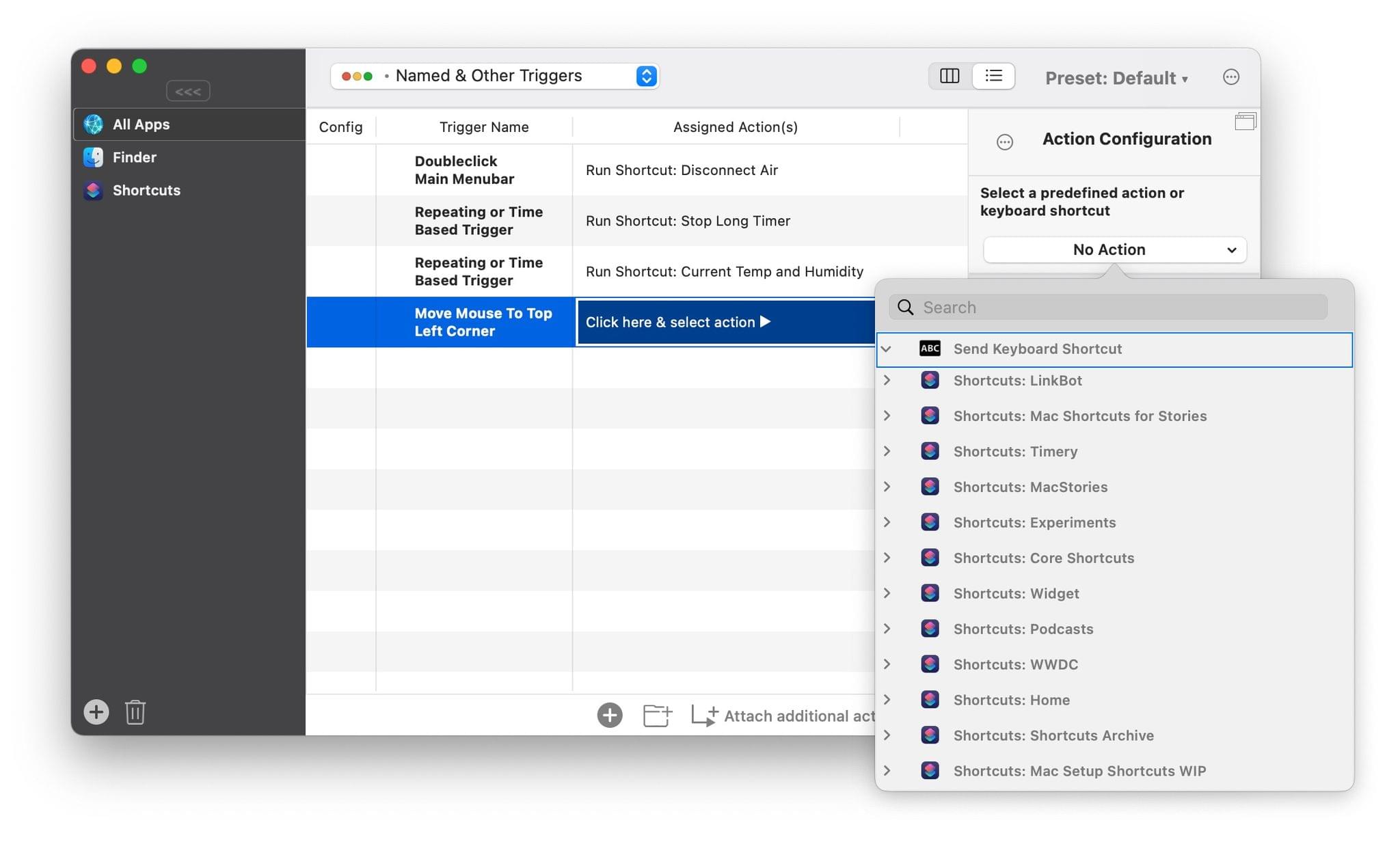Click the add action plus icon
1400x842 pixels.
click(x=609, y=714)
